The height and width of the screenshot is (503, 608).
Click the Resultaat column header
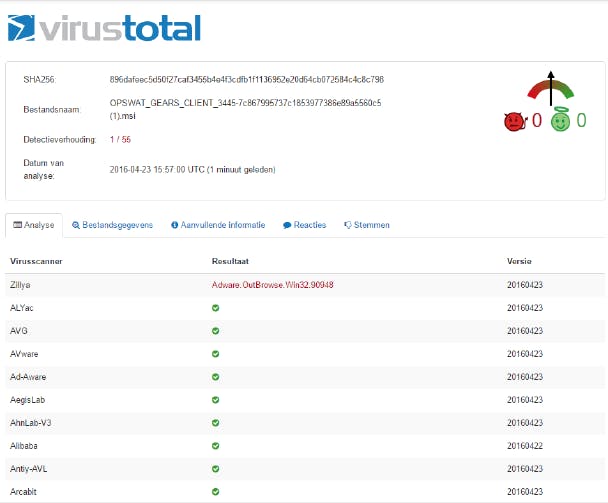[230, 261]
